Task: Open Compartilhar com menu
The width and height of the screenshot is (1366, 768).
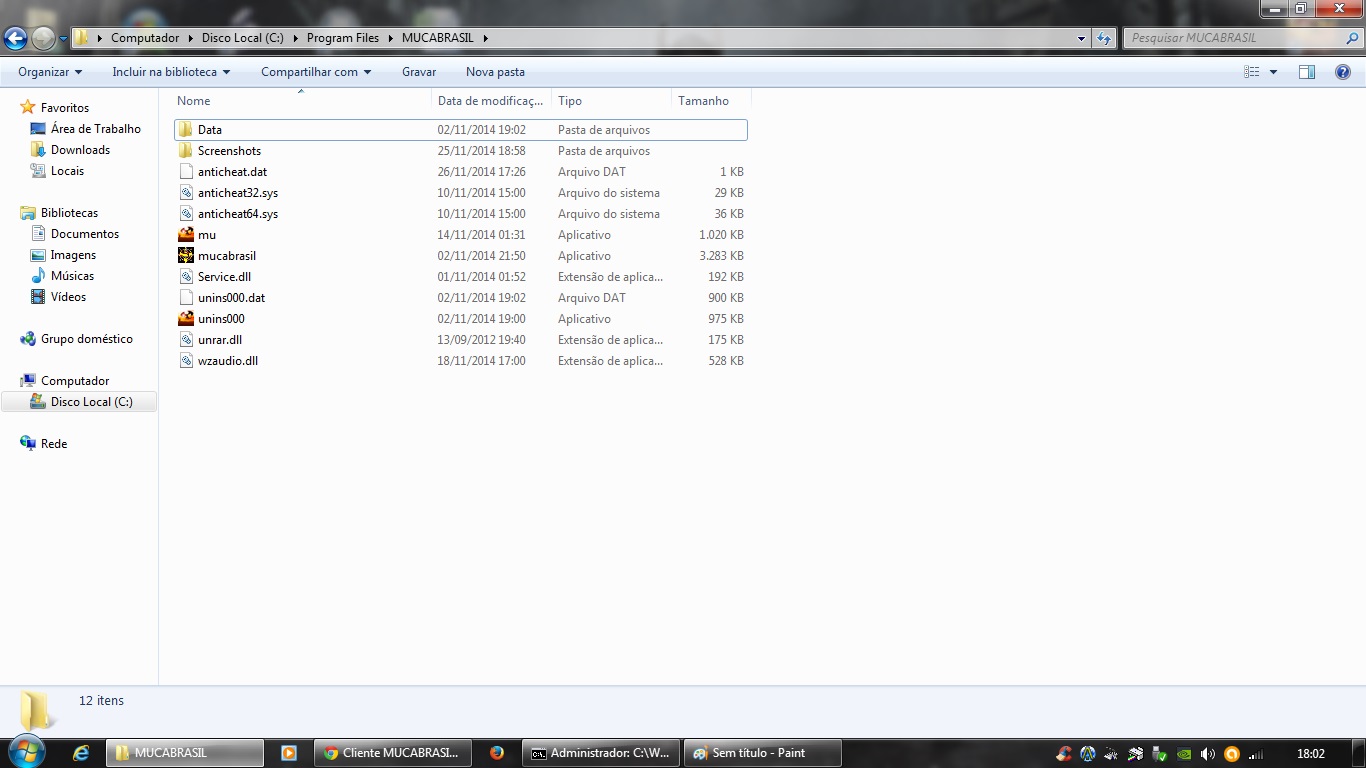Action: coord(316,72)
